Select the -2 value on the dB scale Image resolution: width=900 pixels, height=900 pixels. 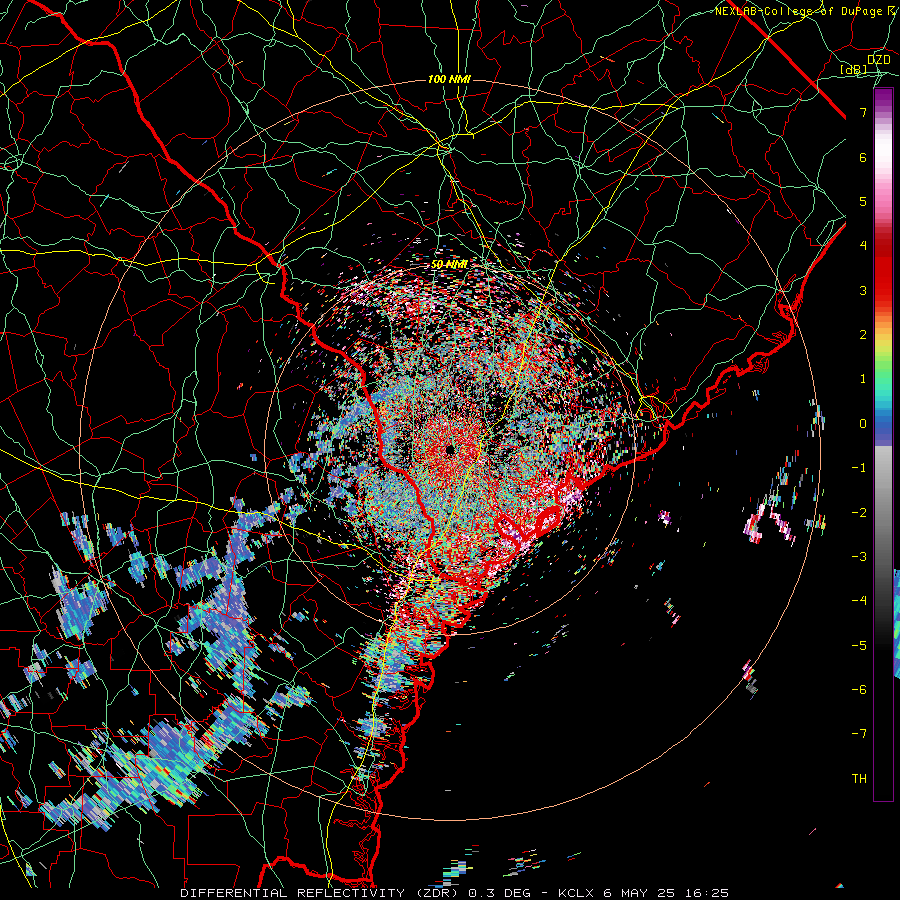click(859, 512)
